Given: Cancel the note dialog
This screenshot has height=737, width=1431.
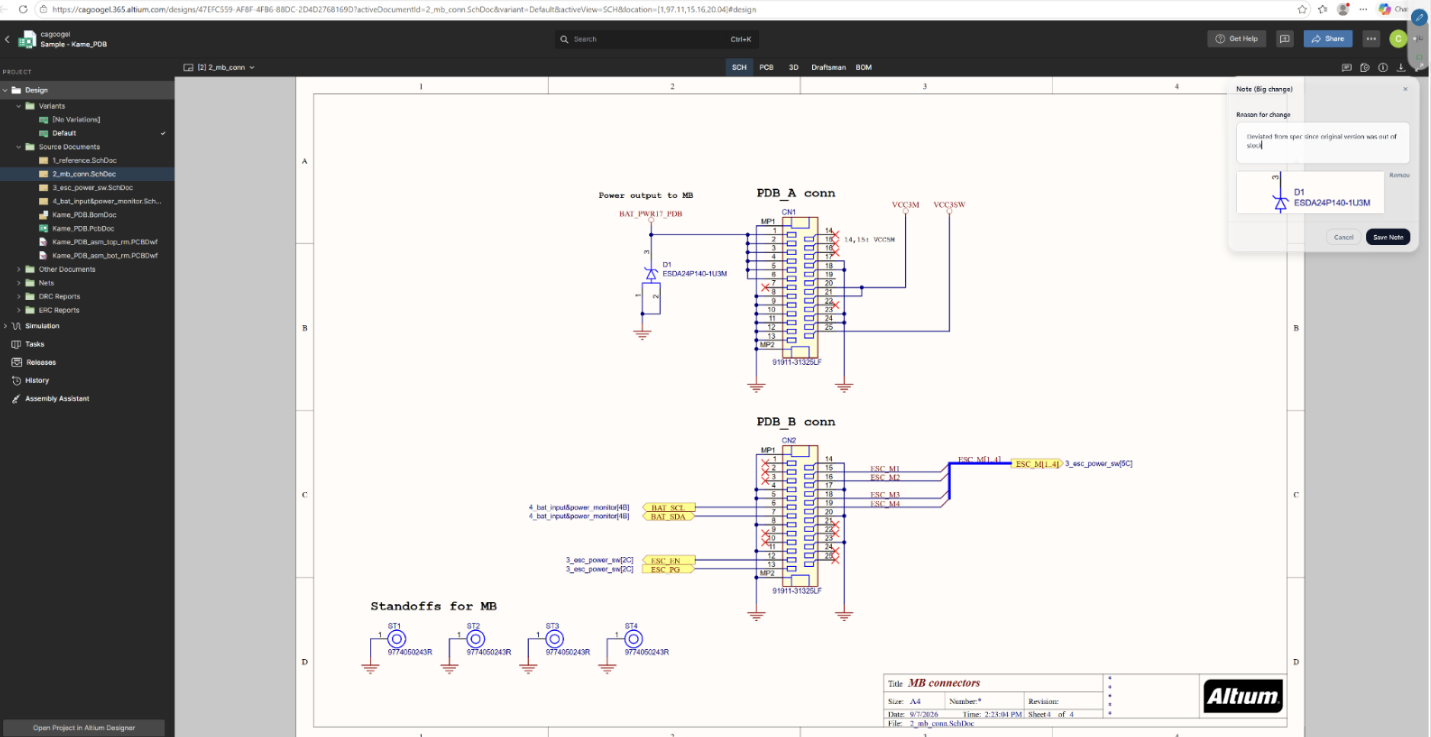Looking at the screenshot, I should tap(1344, 237).
